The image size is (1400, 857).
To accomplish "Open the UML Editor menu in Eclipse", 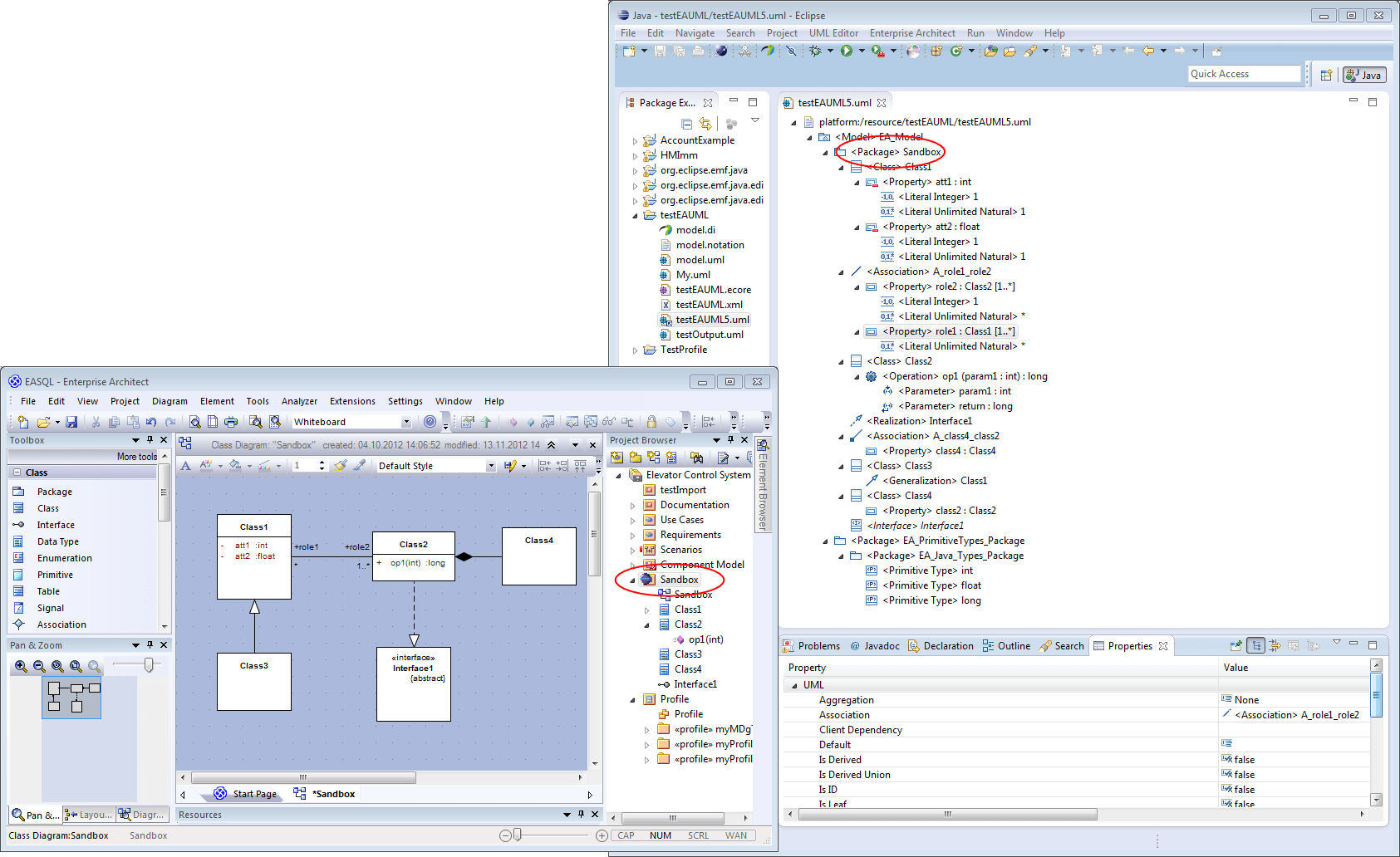I will [833, 33].
